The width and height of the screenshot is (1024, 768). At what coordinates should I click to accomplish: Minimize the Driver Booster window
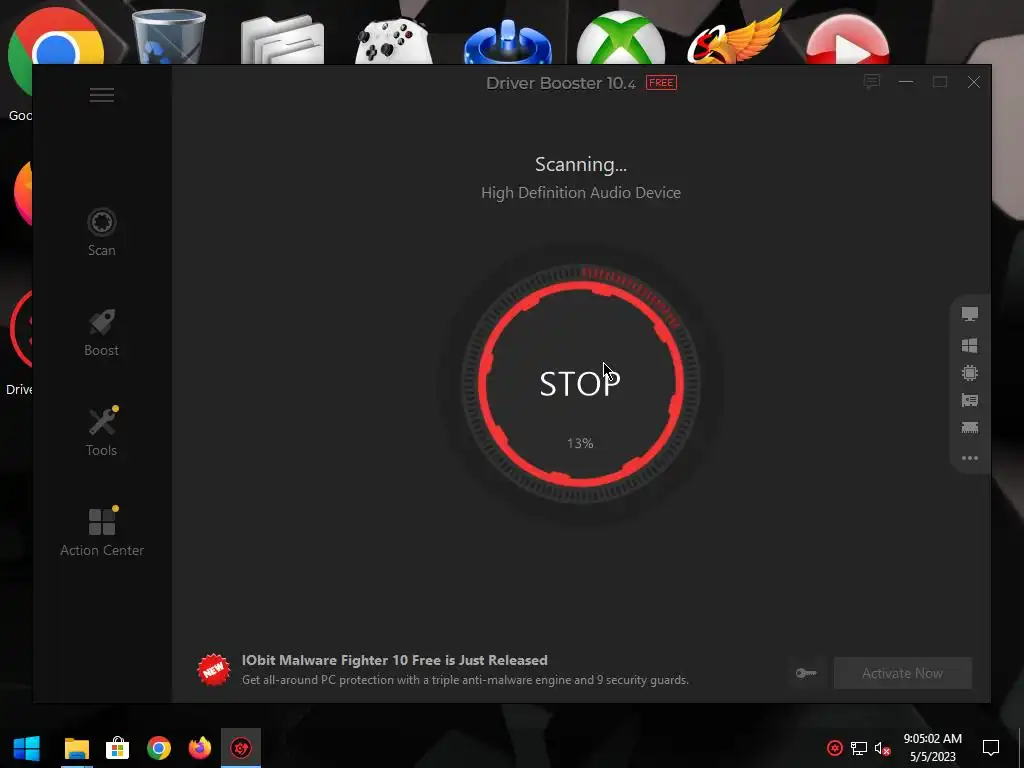(906, 82)
